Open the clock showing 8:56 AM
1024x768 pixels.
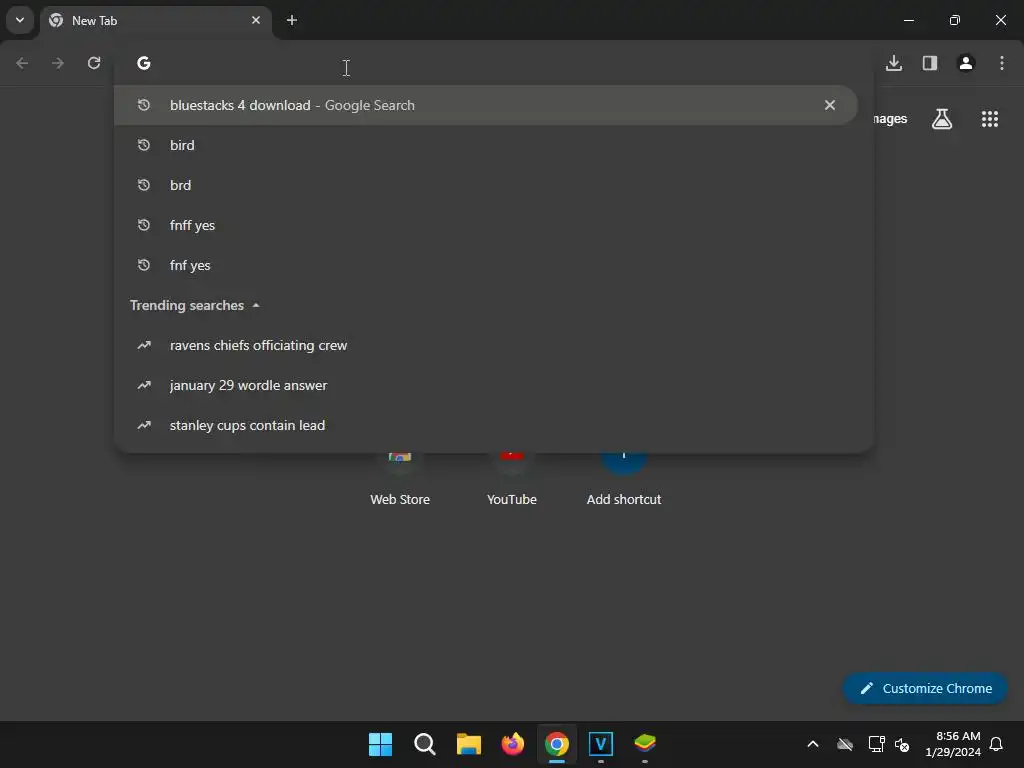[x=953, y=744]
